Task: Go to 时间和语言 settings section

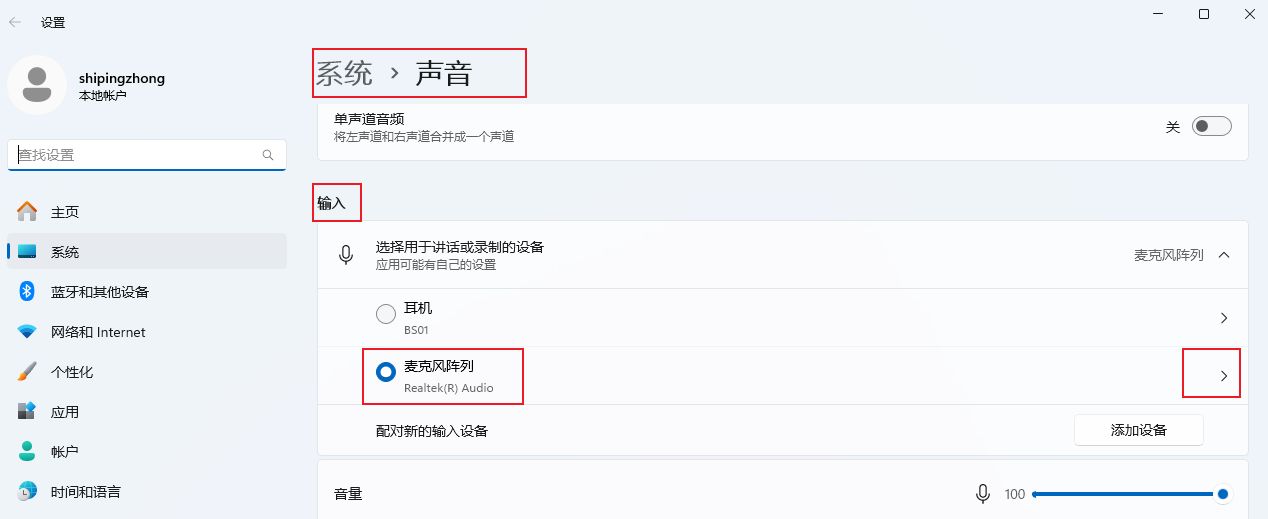Action: (x=85, y=492)
